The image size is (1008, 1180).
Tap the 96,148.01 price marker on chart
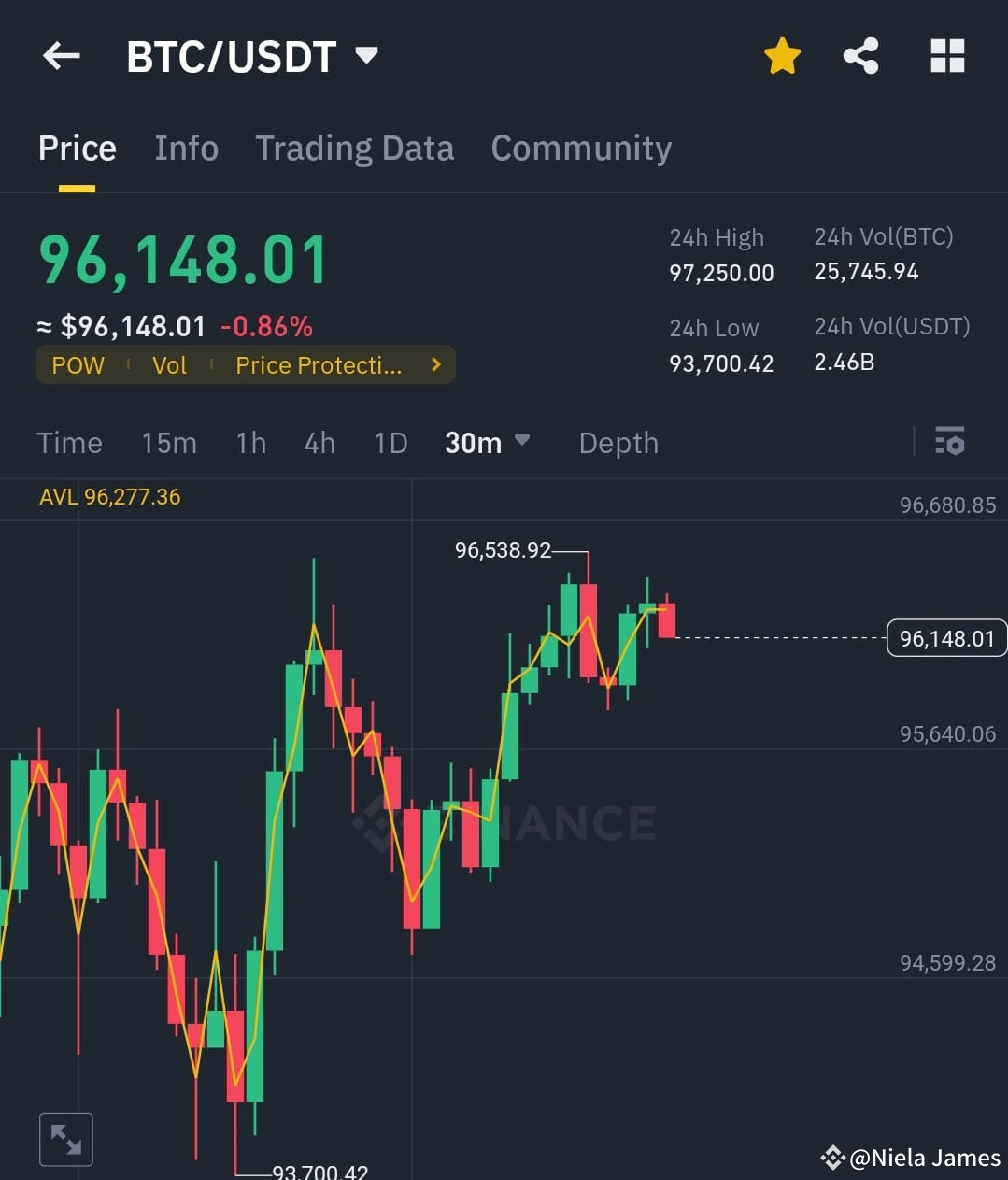[x=945, y=638]
